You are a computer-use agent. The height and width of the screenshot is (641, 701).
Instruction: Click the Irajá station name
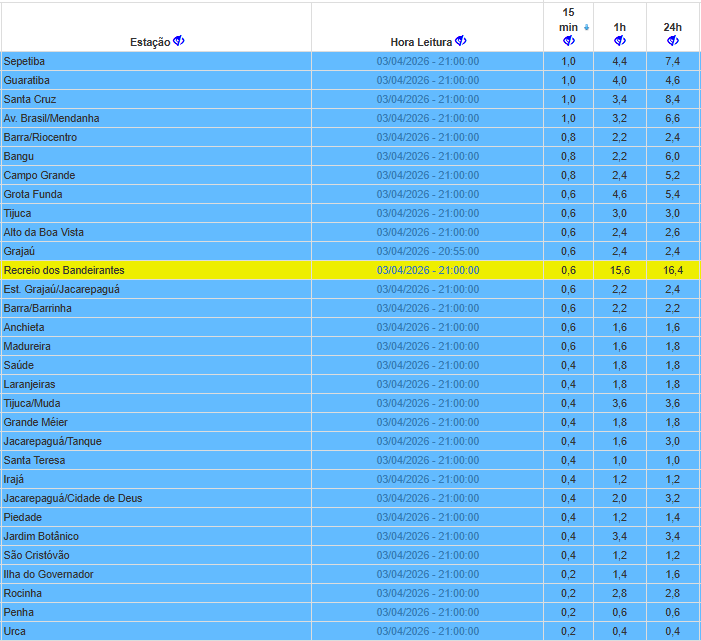14,479
